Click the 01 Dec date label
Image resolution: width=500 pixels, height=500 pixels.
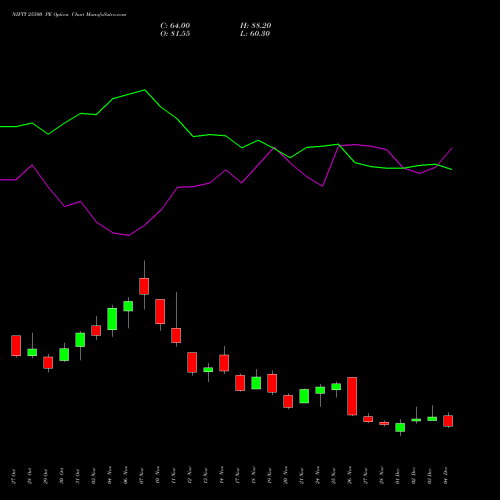tap(398, 476)
